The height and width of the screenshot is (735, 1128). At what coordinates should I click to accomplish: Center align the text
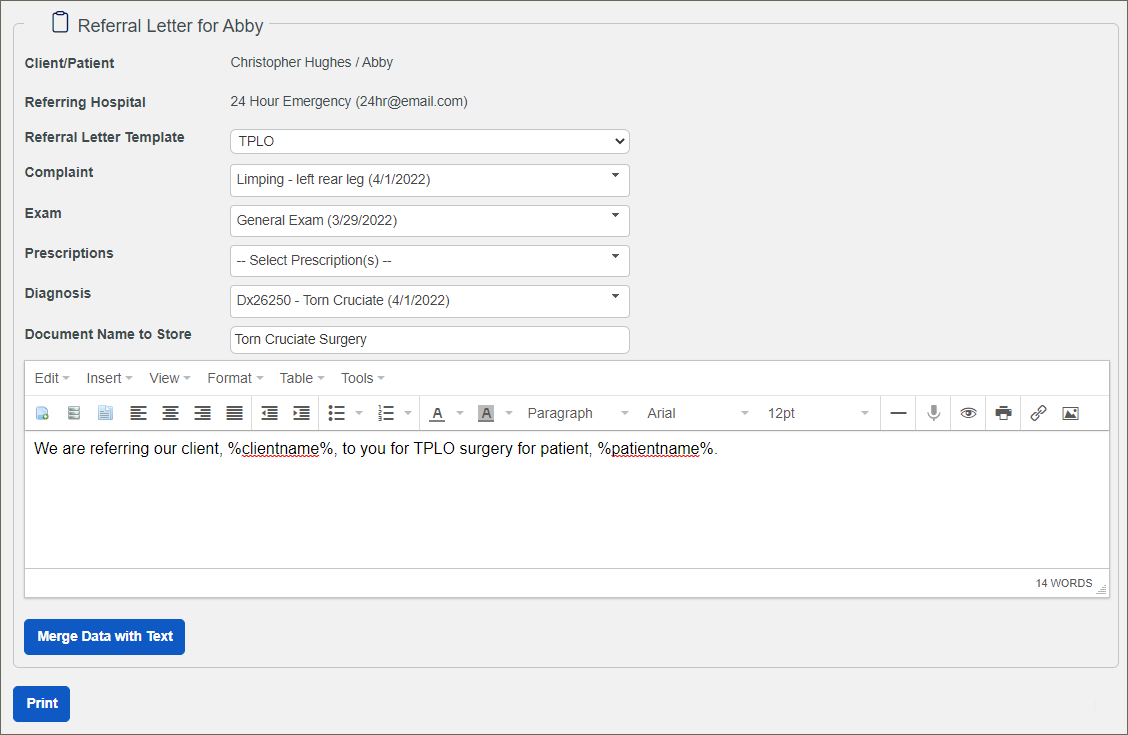coord(170,414)
